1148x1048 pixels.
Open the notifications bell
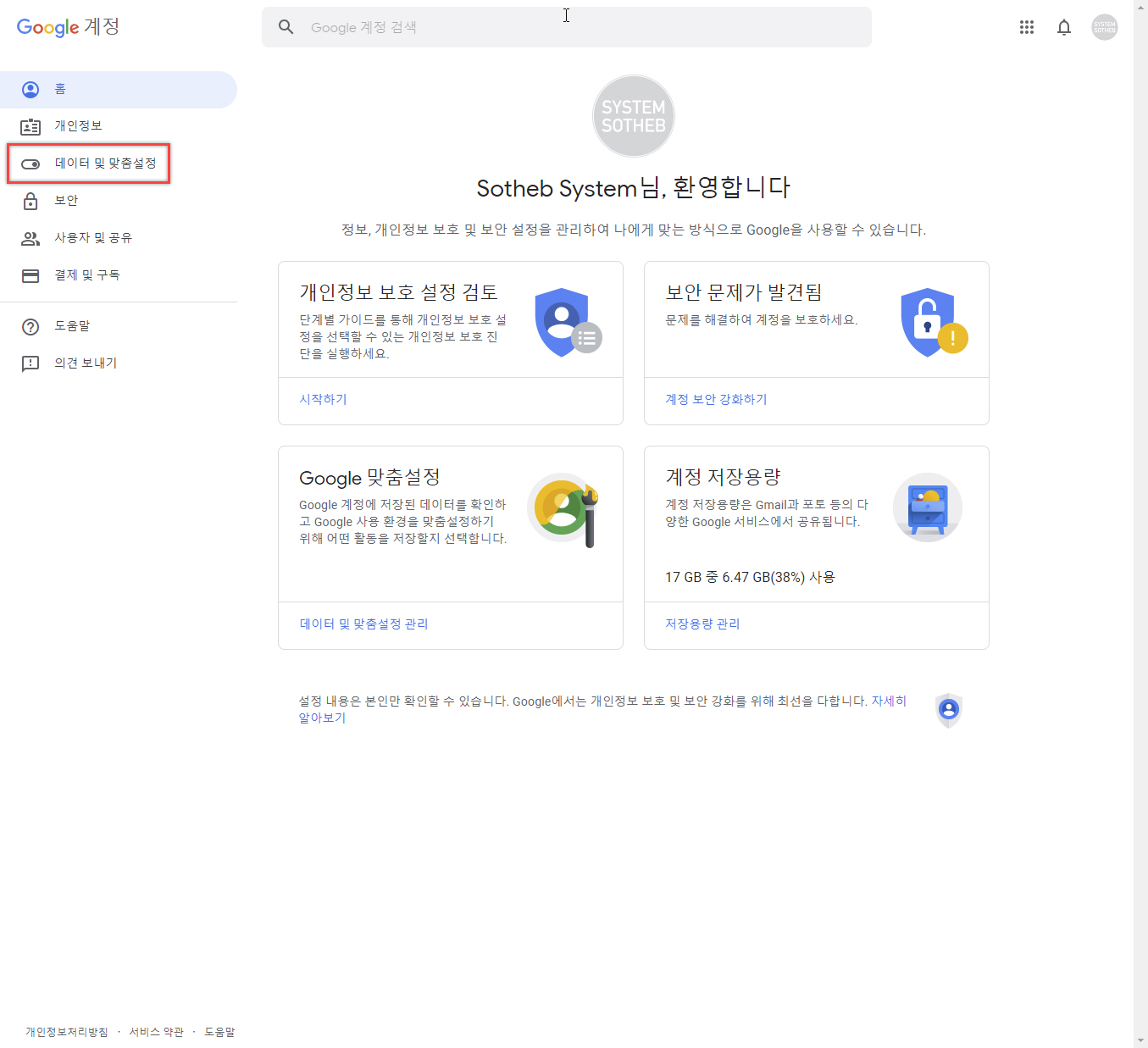1064,27
